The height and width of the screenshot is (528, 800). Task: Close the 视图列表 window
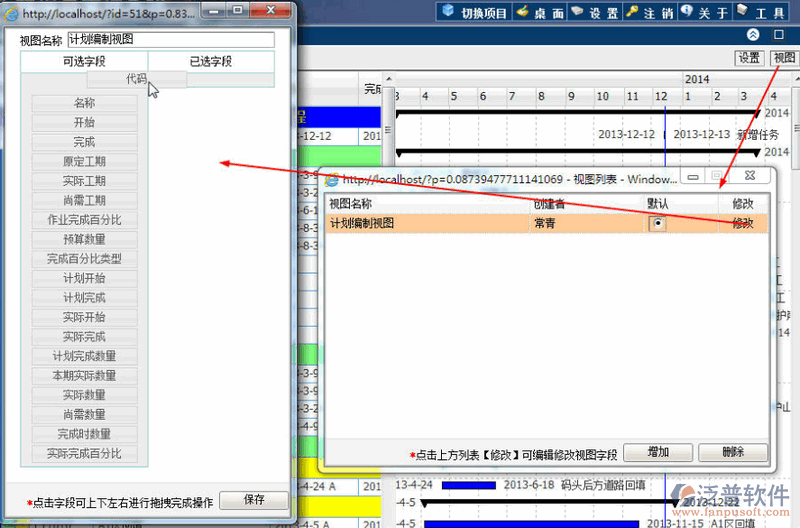coord(749,176)
